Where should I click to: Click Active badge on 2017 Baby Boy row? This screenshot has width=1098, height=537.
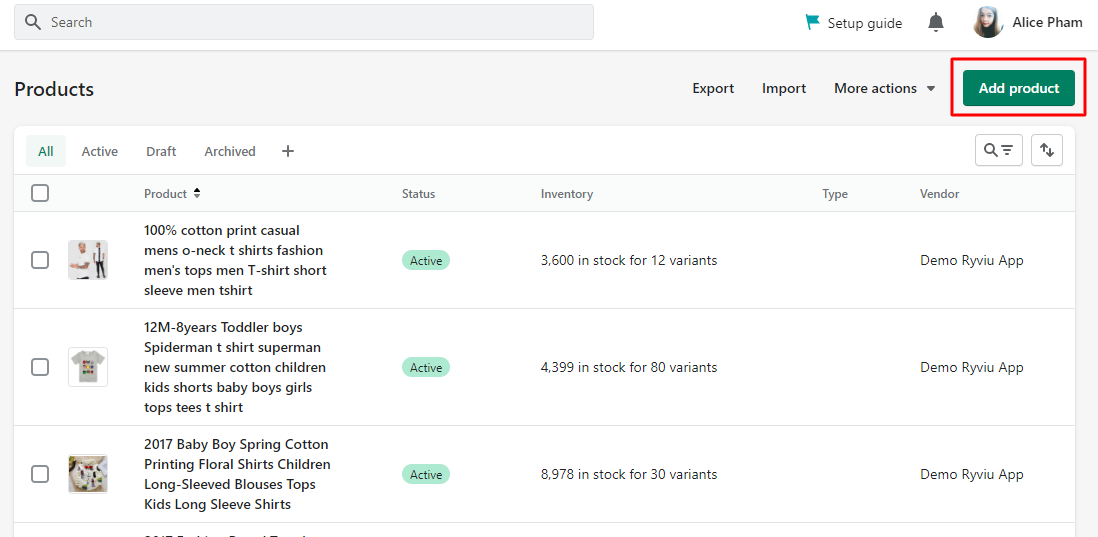pos(426,475)
